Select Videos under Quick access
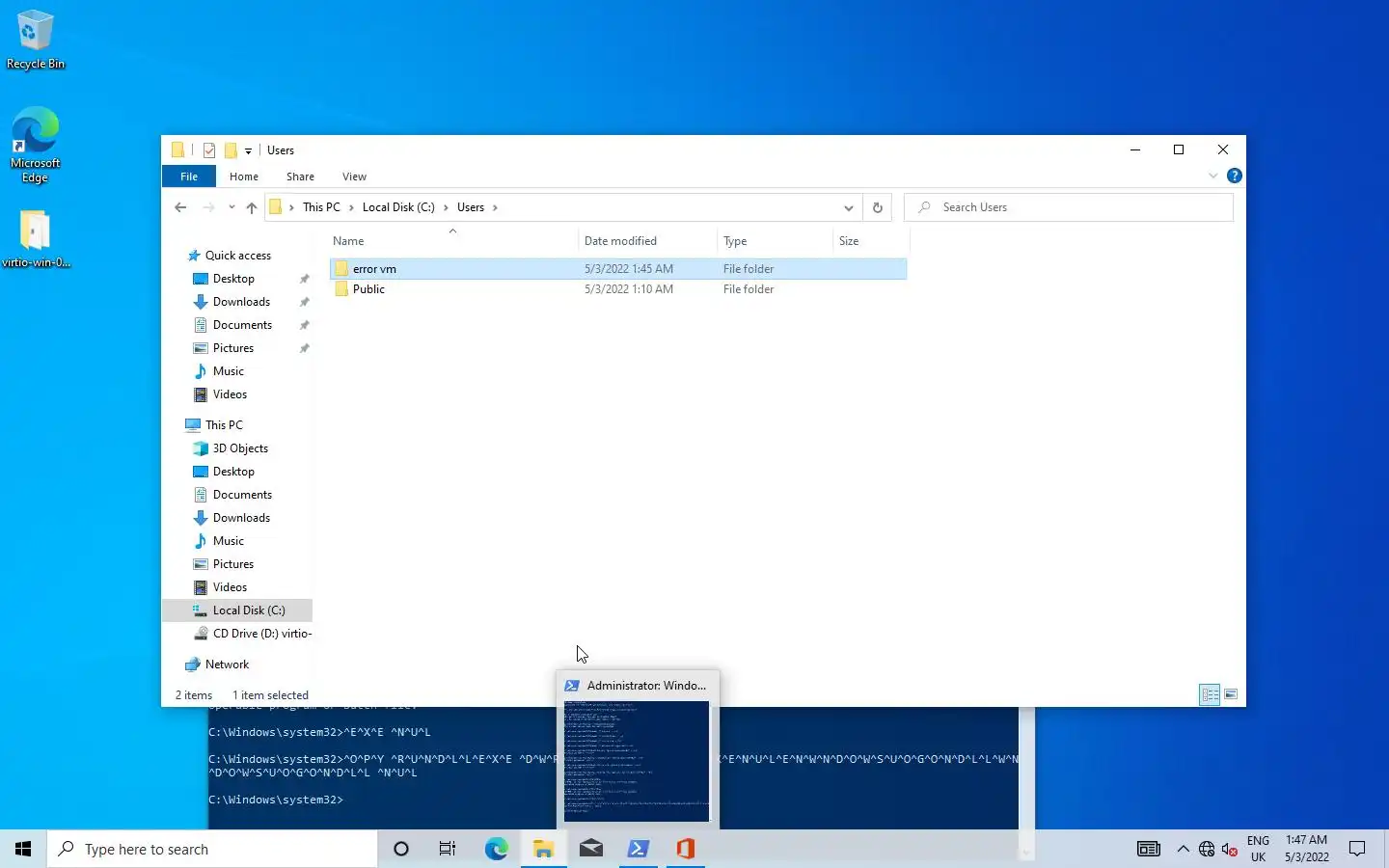The width and height of the screenshot is (1389, 868). [230, 394]
